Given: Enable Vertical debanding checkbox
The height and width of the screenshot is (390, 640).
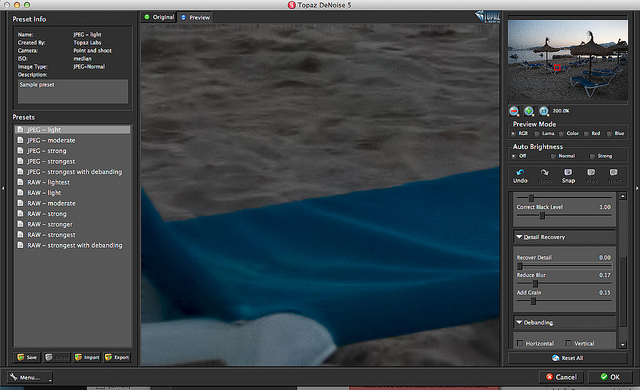Looking at the screenshot, I should (x=568, y=343).
